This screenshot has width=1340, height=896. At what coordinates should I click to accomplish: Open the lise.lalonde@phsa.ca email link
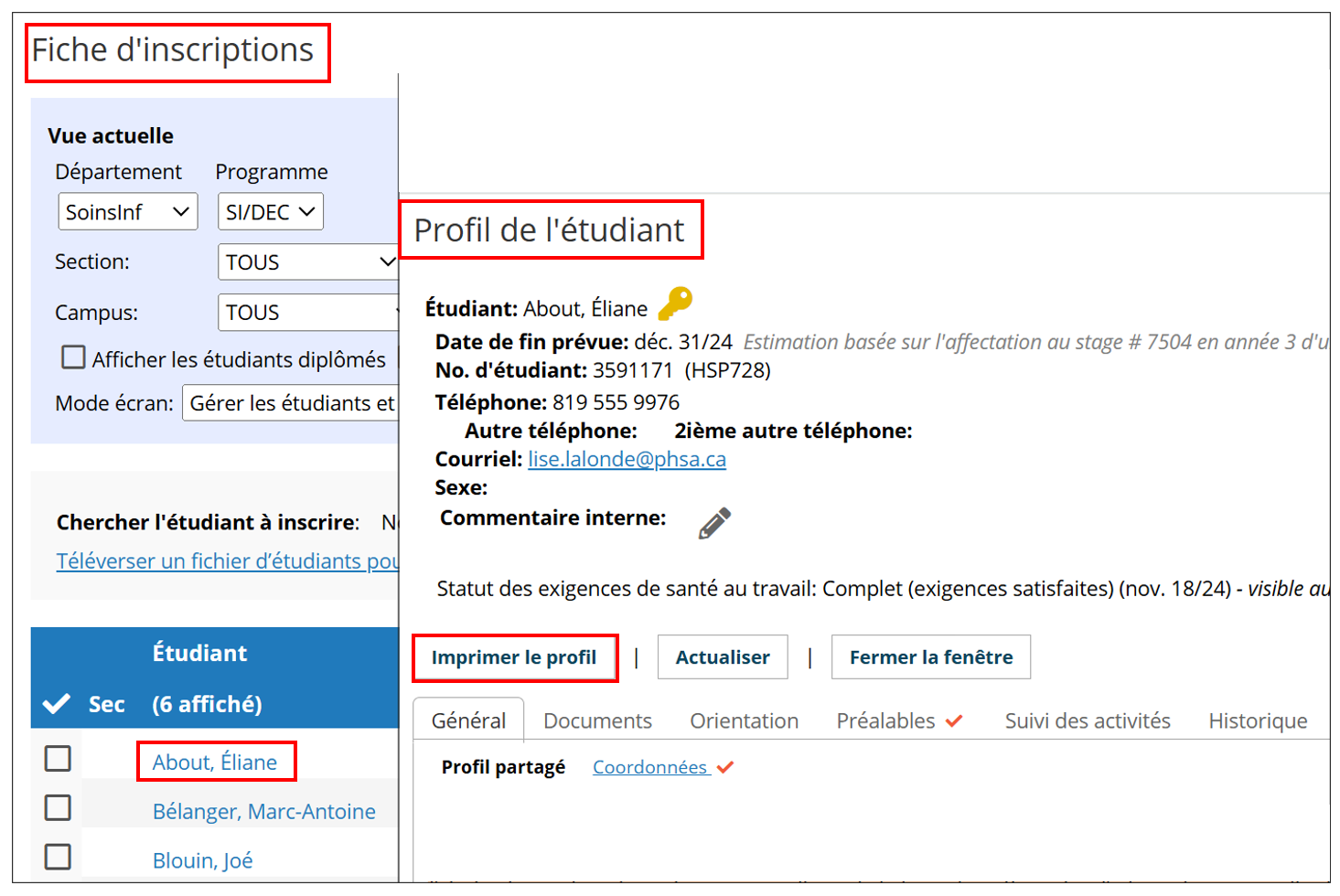(x=627, y=459)
